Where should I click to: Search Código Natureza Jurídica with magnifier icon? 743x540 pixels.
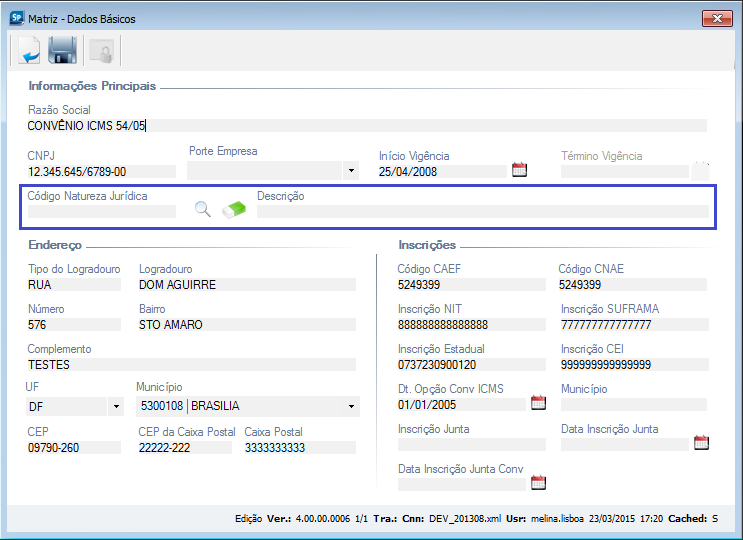click(203, 210)
